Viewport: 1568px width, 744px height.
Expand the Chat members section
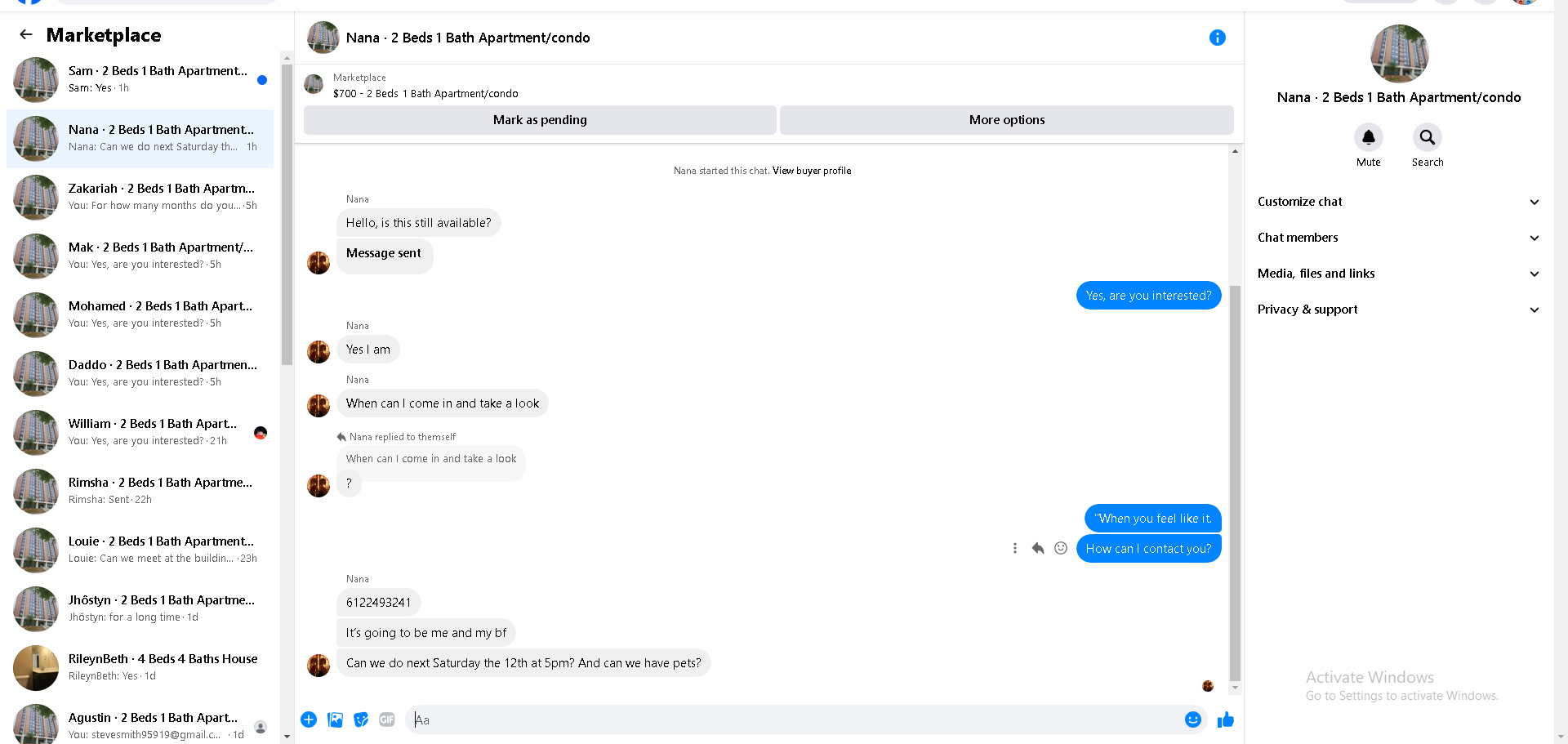coord(1397,238)
